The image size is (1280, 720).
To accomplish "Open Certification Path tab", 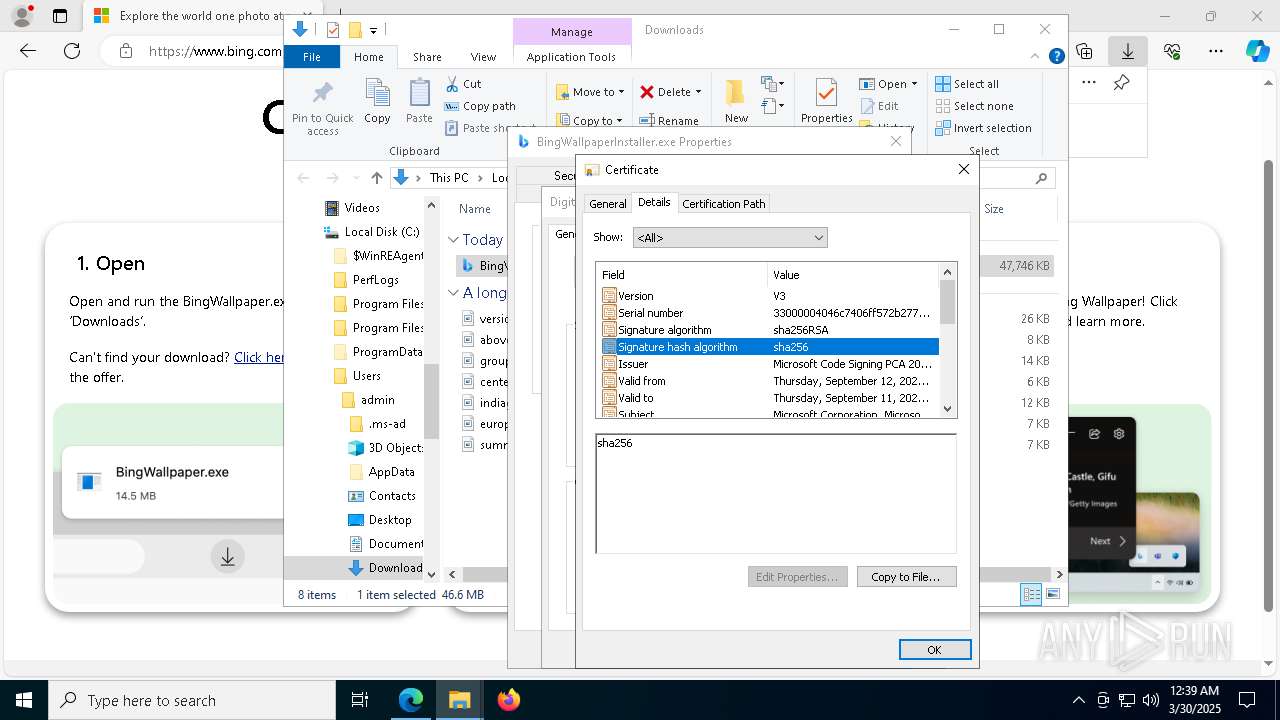I will 723,203.
